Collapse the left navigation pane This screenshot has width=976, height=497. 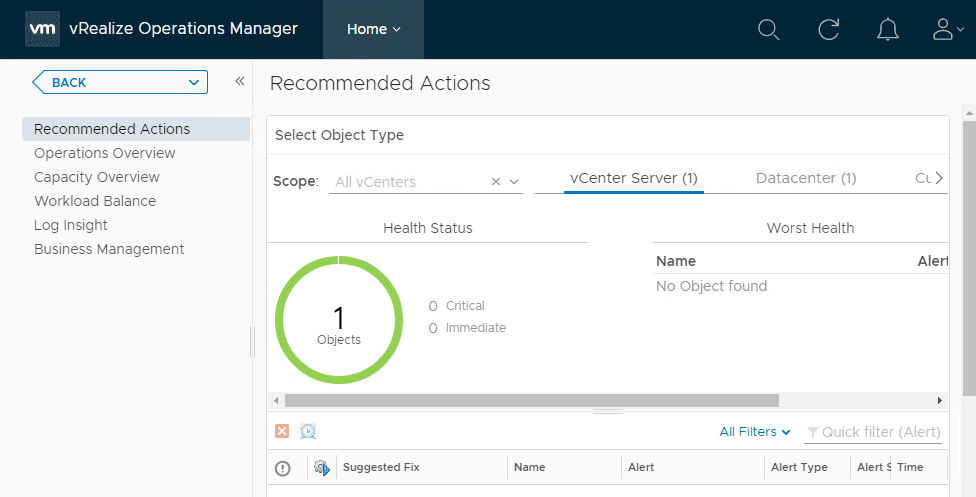(x=240, y=81)
